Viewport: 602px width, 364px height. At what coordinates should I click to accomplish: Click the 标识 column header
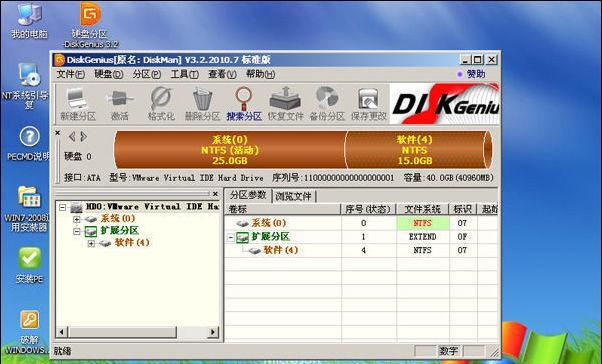click(x=463, y=209)
